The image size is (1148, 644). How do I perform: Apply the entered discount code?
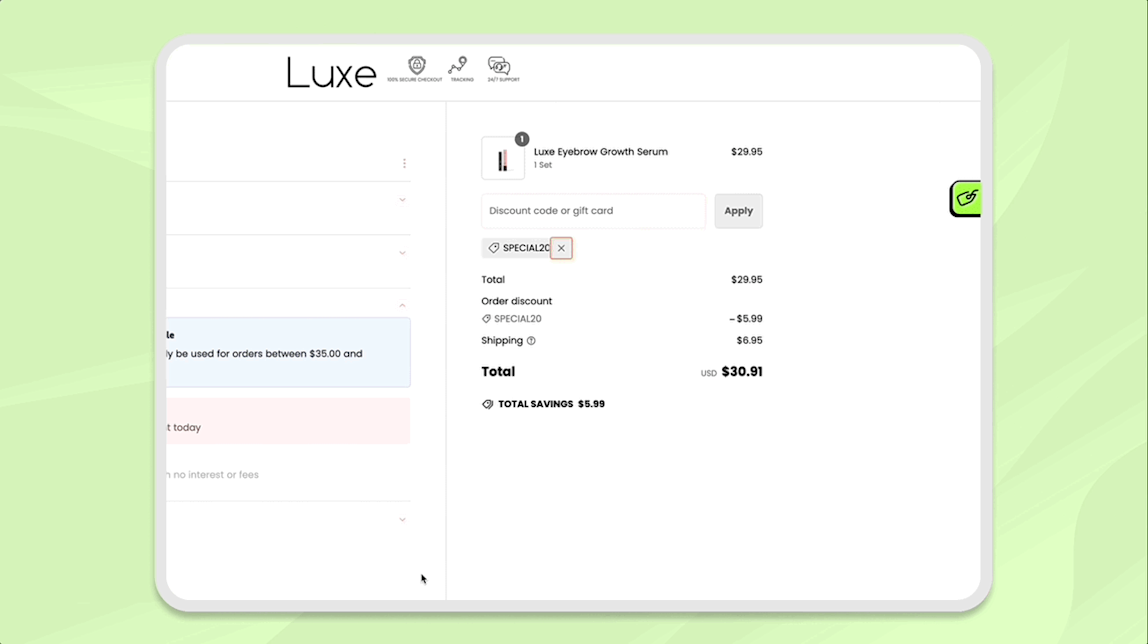738,211
